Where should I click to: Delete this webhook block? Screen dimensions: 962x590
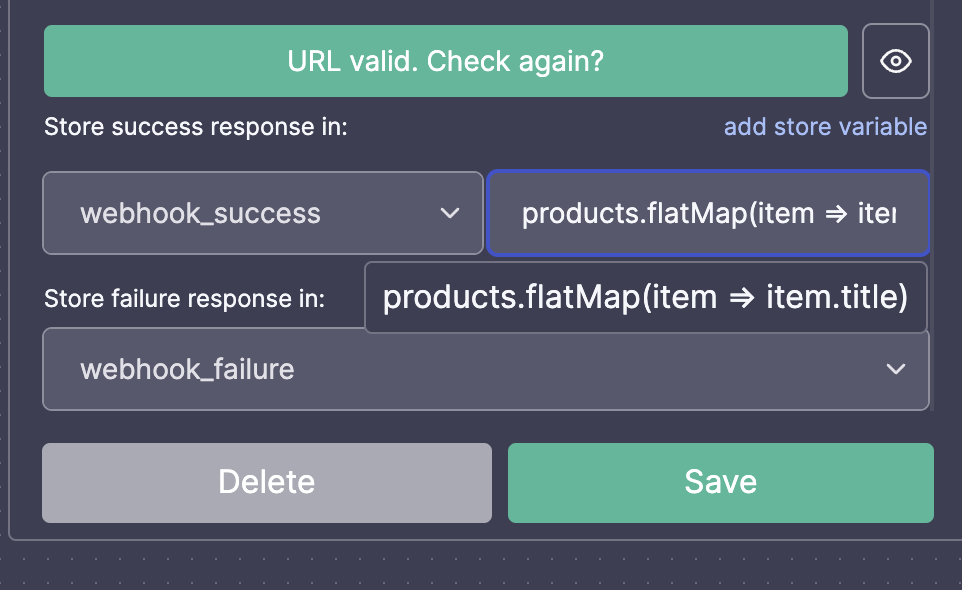[267, 483]
